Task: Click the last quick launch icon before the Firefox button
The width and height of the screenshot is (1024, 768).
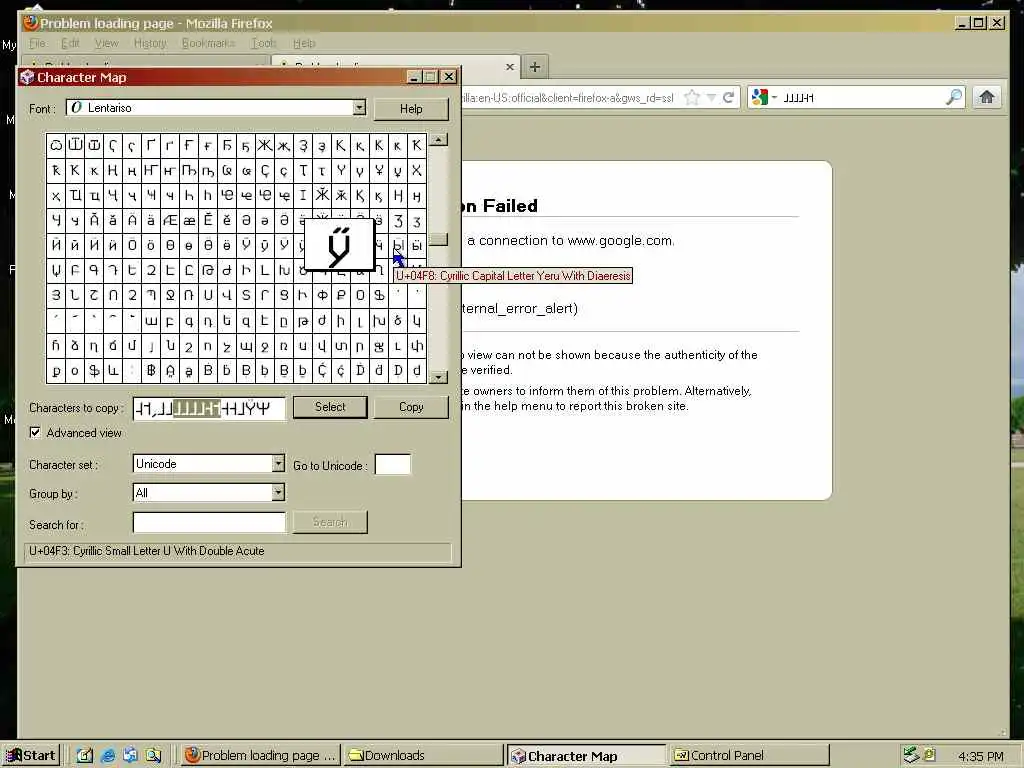Action: 153,756
